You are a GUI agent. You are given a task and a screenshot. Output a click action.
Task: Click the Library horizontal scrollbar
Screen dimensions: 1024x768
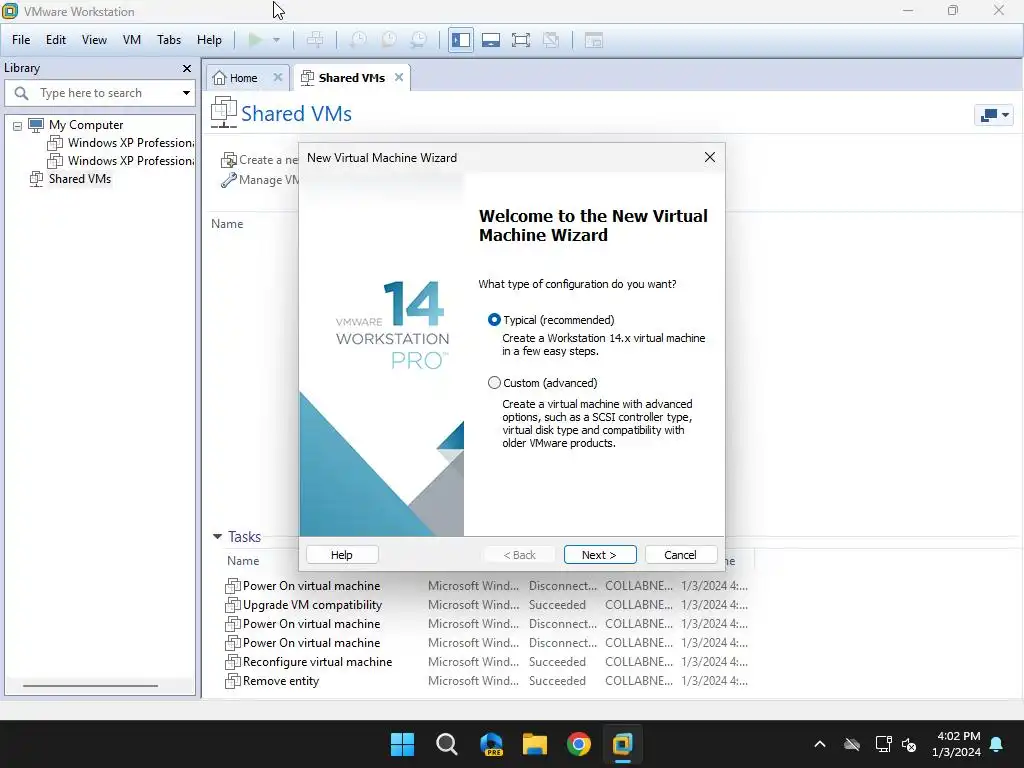pos(90,686)
